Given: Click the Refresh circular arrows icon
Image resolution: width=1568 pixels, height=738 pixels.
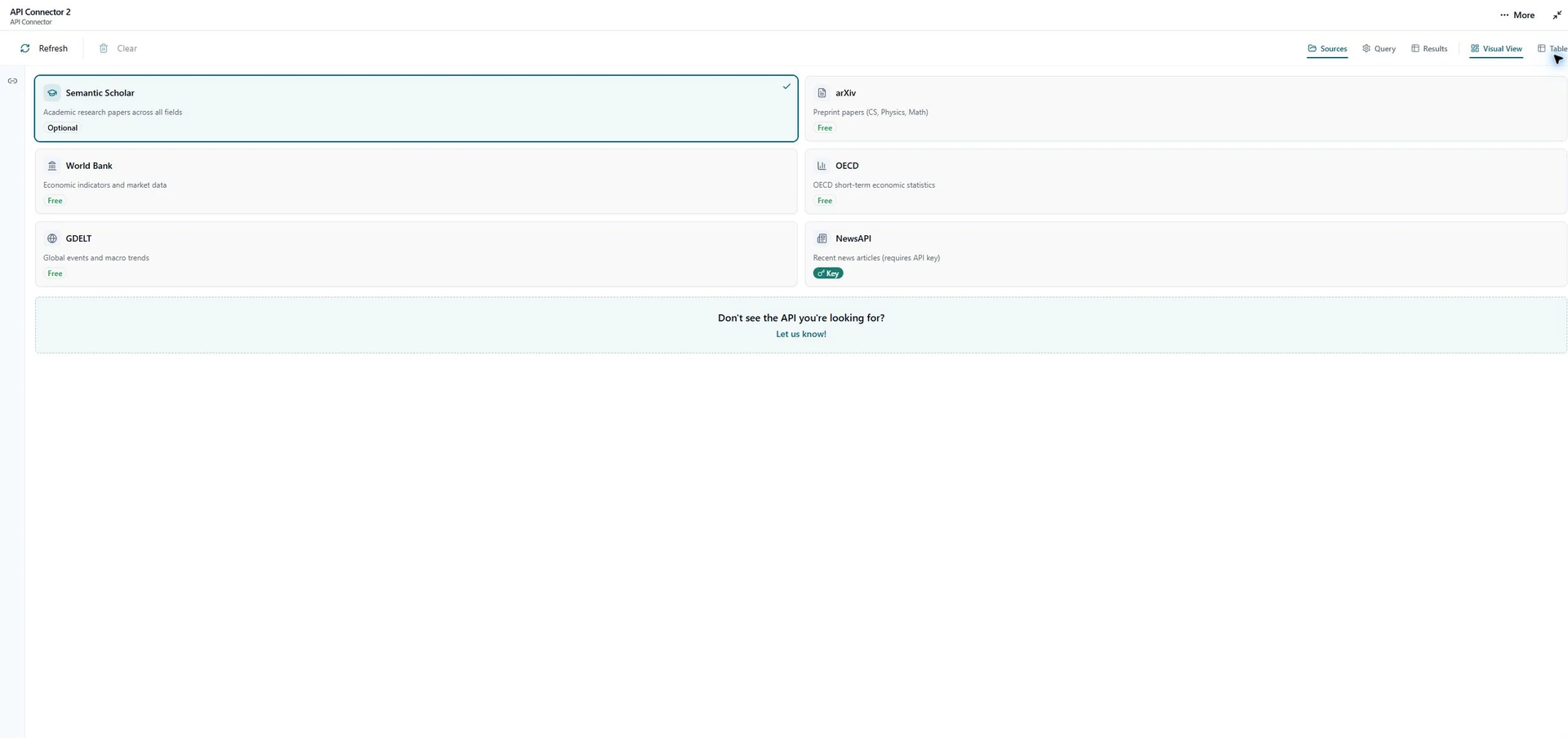Looking at the screenshot, I should click(x=25, y=48).
